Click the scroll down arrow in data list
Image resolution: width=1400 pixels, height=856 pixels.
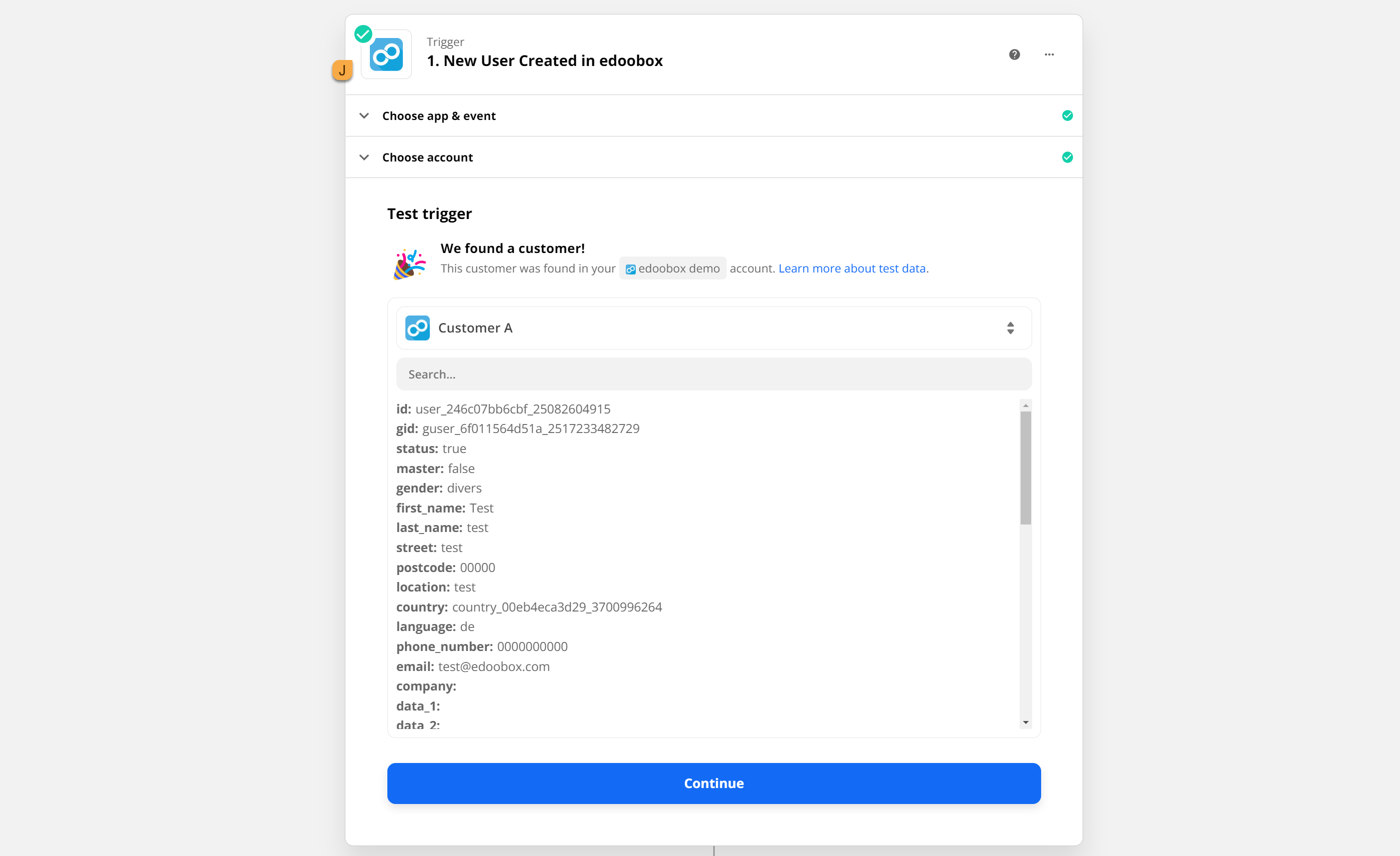pyautogui.click(x=1026, y=722)
